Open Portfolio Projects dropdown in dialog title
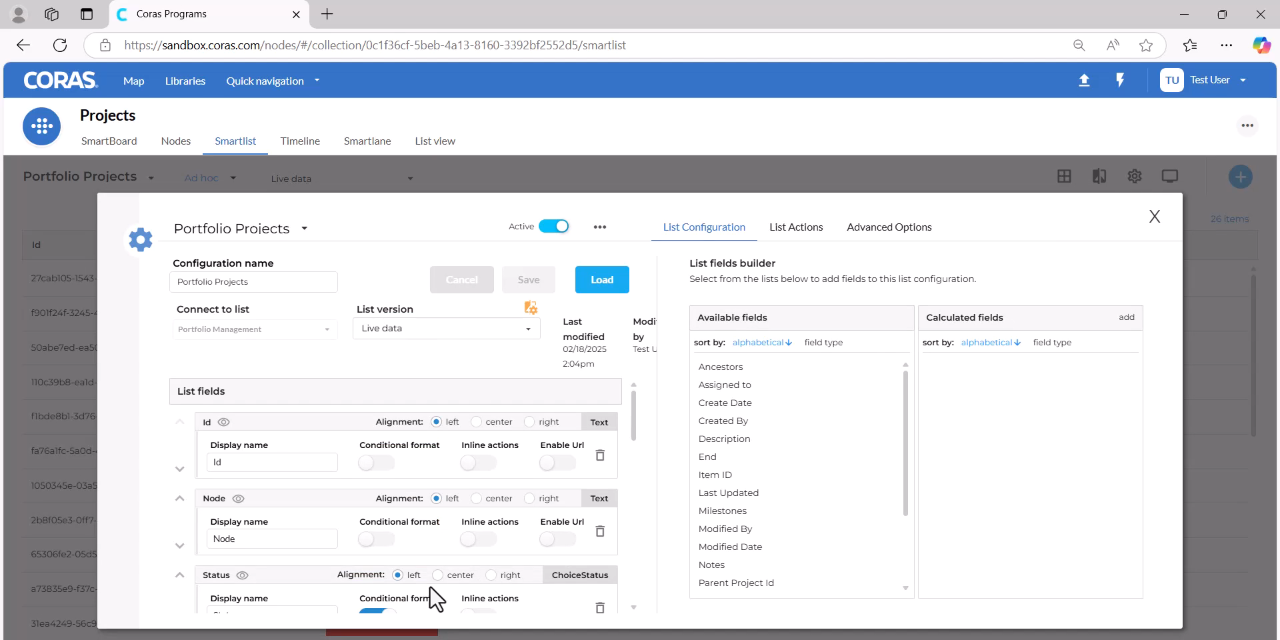This screenshot has height=640, width=1280. (x=304, y=229)
